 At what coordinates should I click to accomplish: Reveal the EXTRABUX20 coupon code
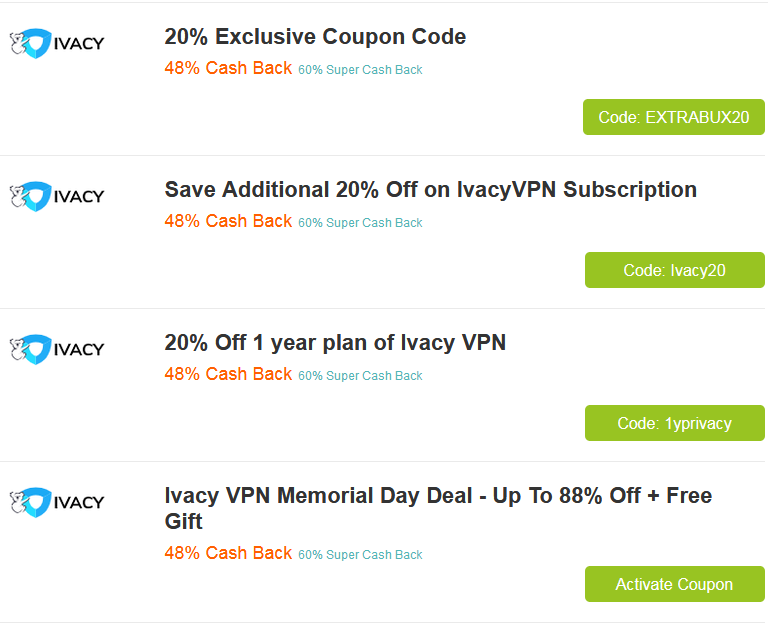674,117
